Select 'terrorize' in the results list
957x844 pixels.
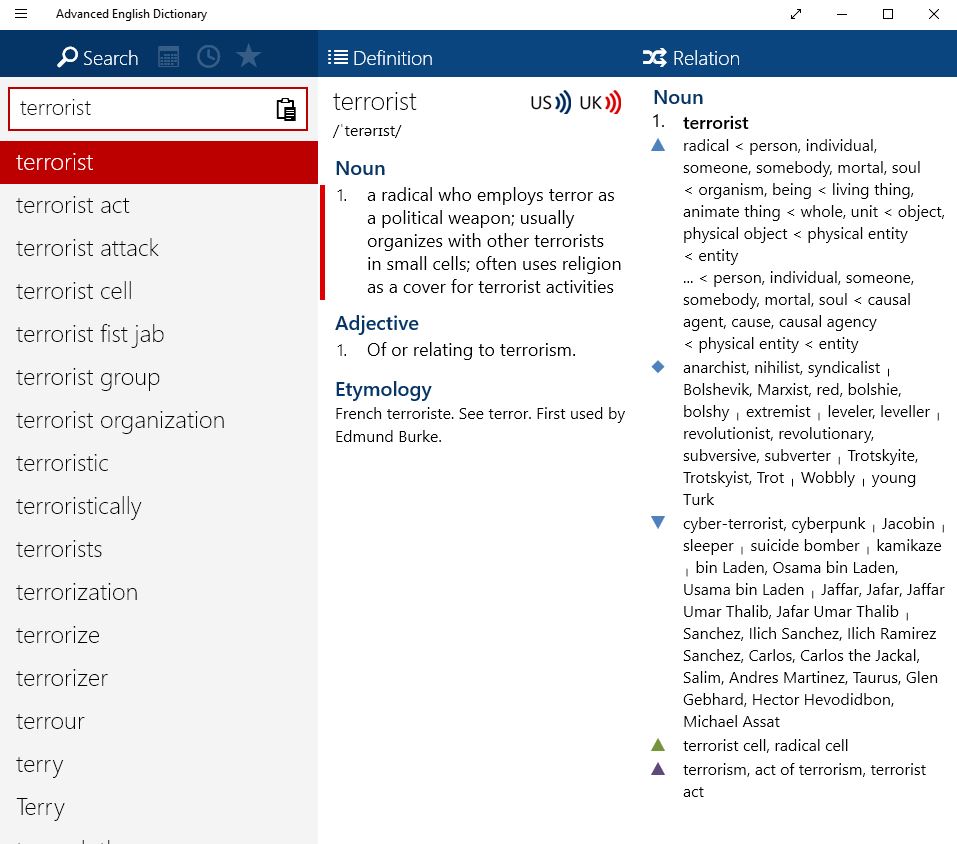coord(56,635)
